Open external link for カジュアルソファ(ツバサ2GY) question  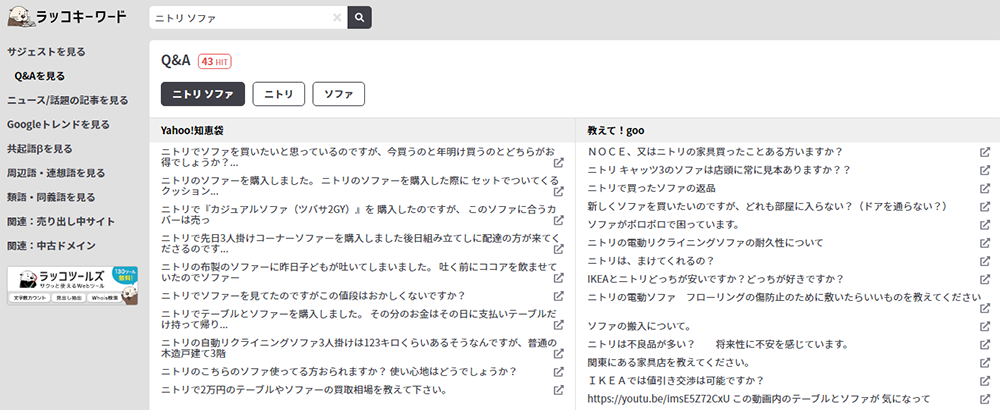(x=558, y=221)
